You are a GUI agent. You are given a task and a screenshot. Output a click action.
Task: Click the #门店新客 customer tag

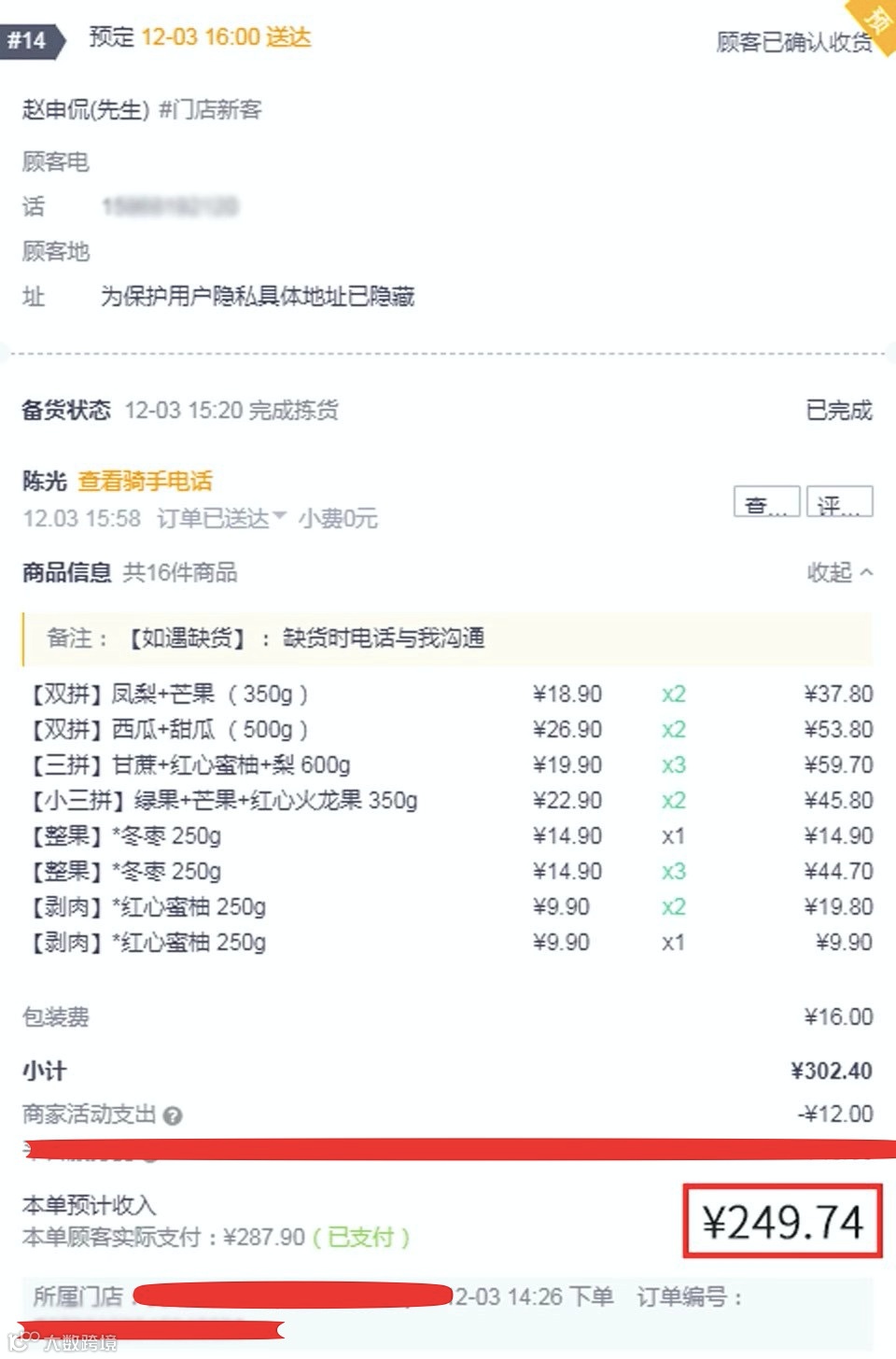pos(210,110)
